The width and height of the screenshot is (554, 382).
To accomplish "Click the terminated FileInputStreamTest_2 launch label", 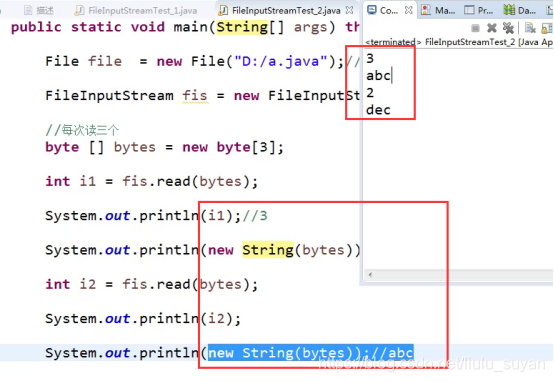I will coord(459,42).
